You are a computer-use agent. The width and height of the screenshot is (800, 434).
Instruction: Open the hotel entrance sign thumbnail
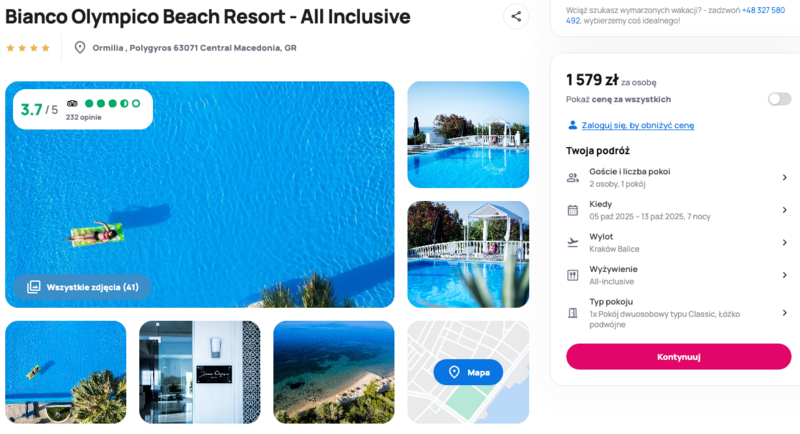(199, 372)
